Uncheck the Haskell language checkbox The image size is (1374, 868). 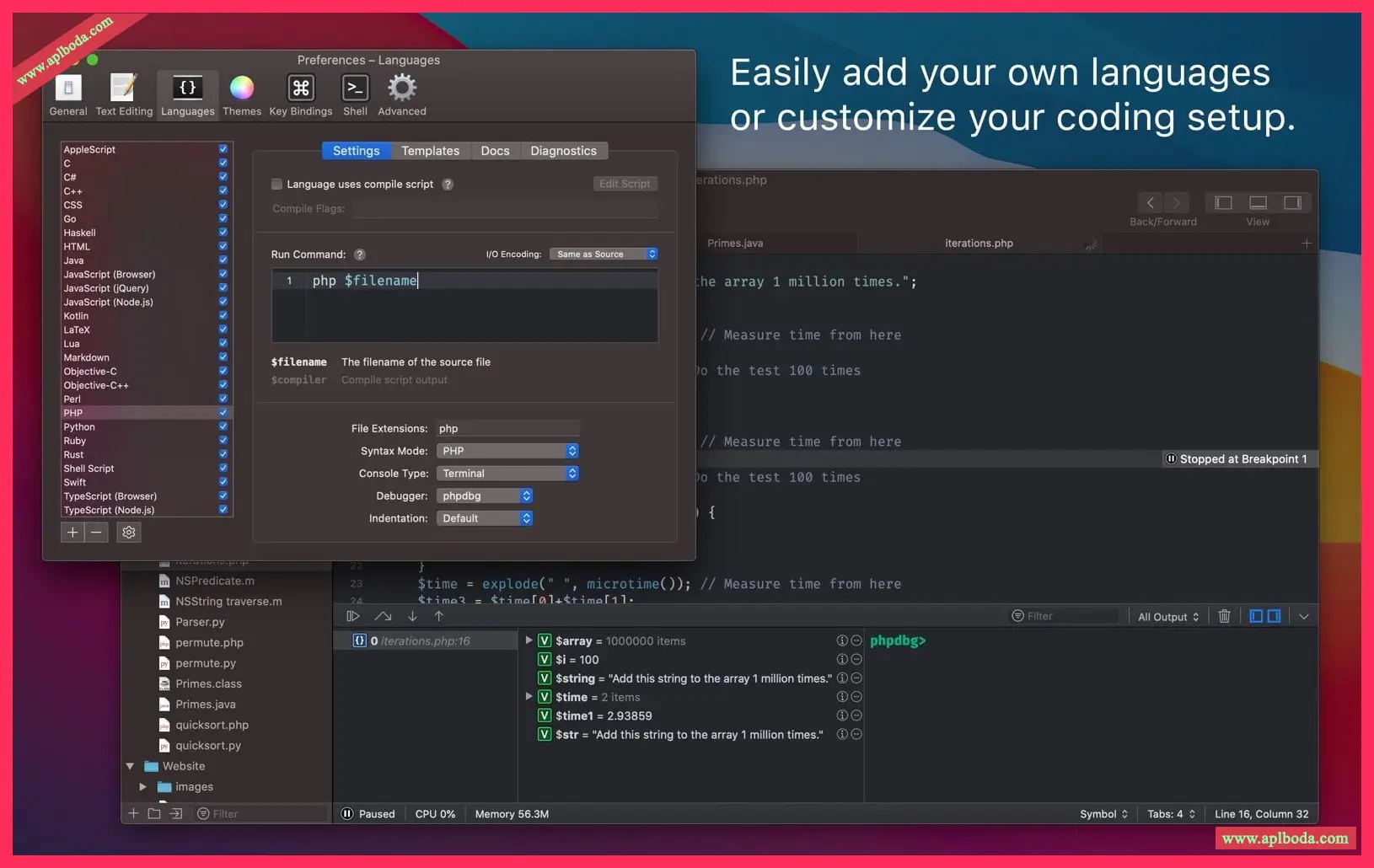click(x=223, y=233)
